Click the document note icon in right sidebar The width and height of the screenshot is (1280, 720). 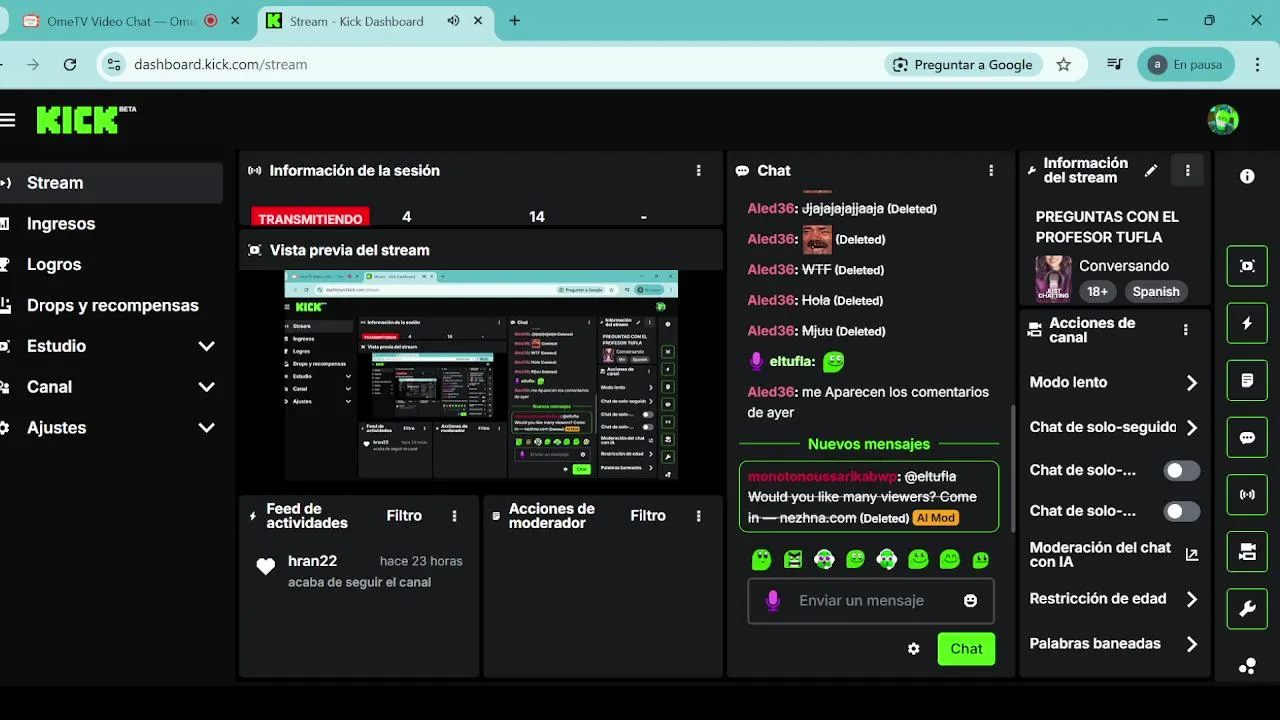[1247, 380]
